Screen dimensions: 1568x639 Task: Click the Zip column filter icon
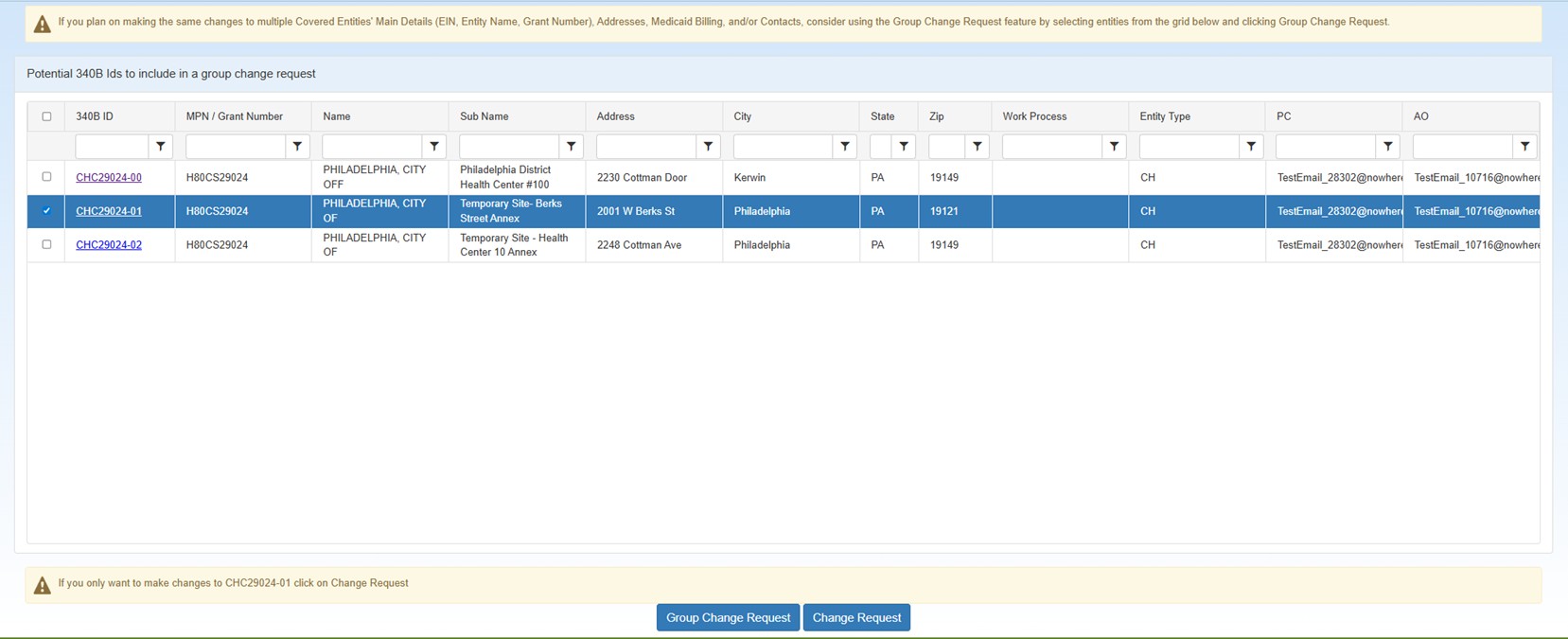pyautogui.click(x=978, y=147)
